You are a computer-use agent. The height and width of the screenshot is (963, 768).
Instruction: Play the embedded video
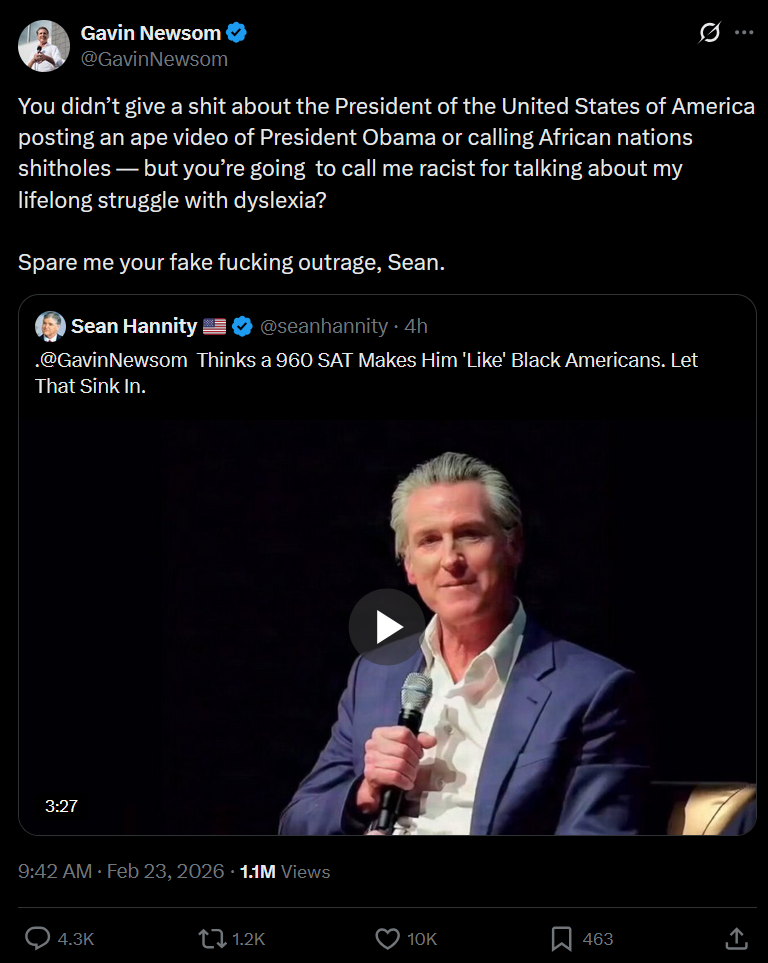click(x=387, y=627)
